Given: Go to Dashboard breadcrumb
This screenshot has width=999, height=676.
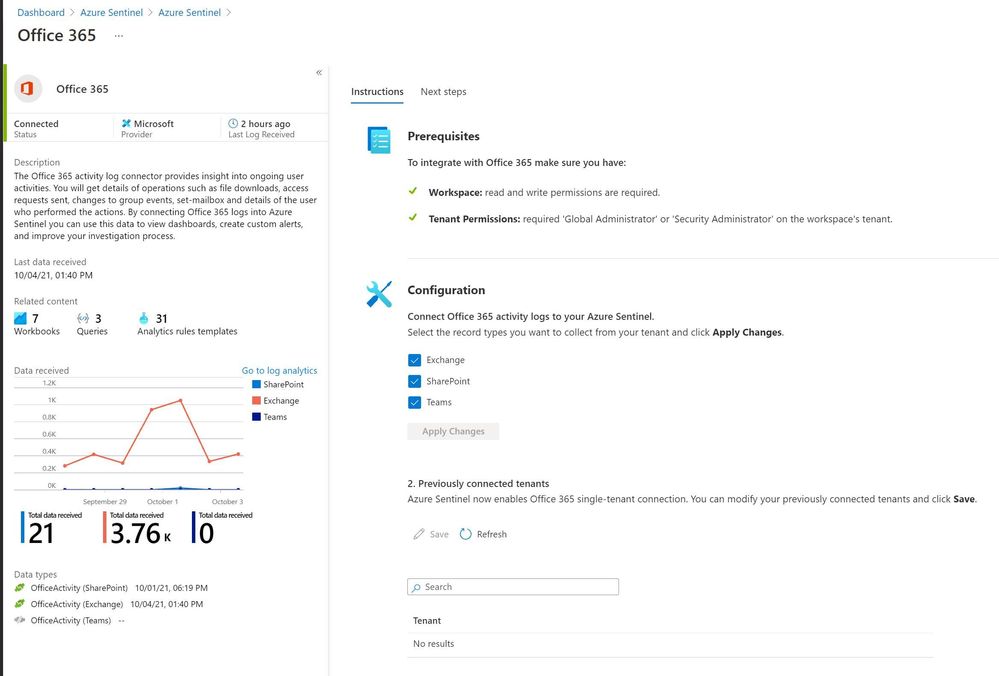Looking at the screenshot, I should 41,12.
